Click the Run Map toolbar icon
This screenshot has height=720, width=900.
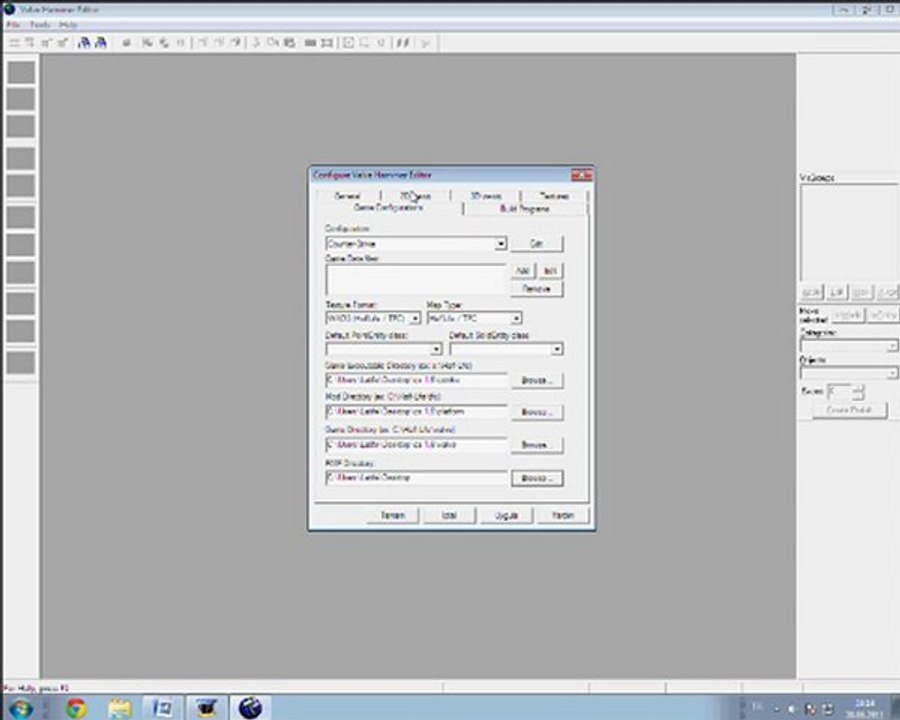coord(425,42)
